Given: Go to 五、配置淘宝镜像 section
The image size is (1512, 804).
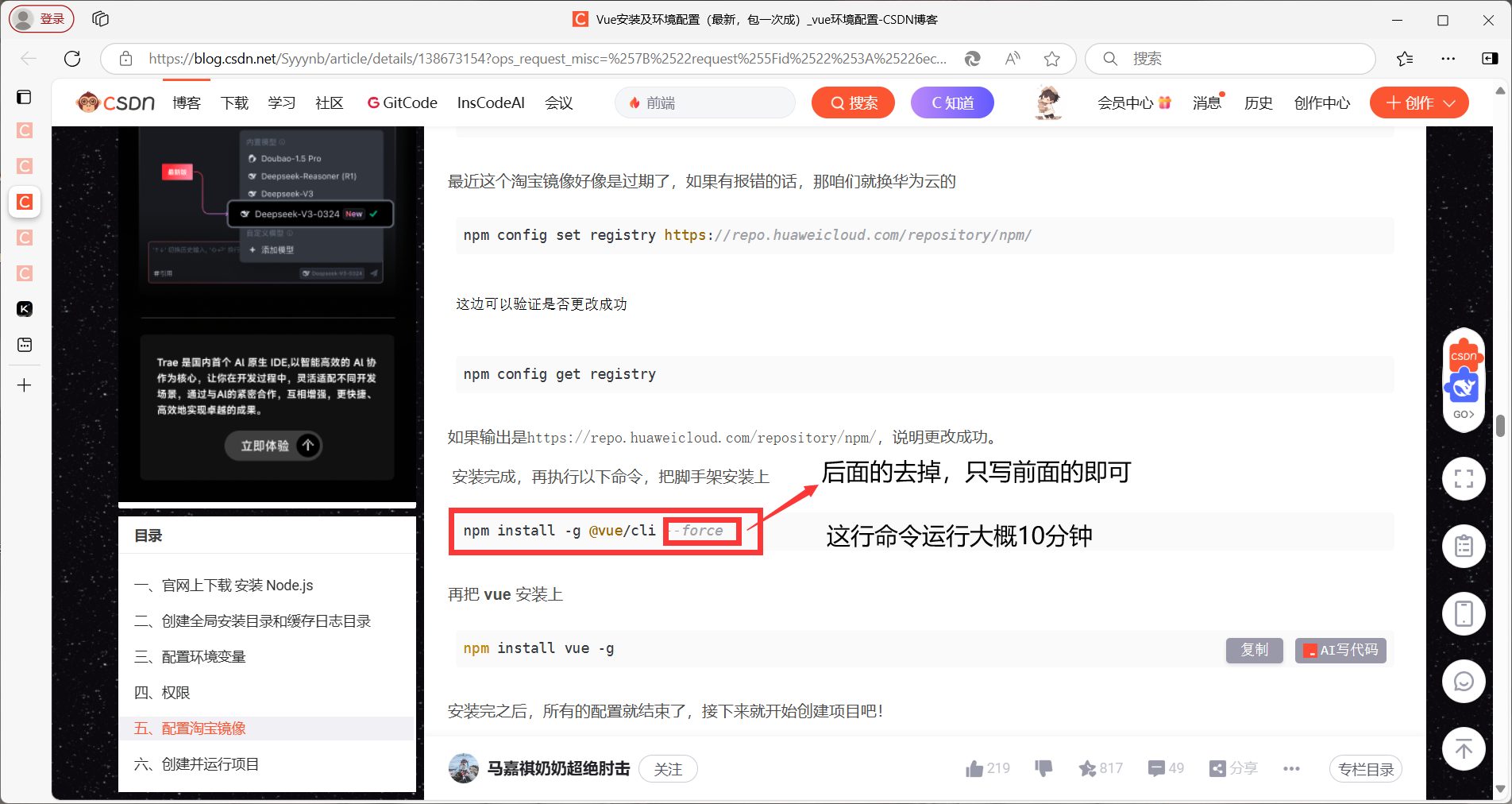Looking at the screenshot, I should pyautogui.click(x=190, y=729).
